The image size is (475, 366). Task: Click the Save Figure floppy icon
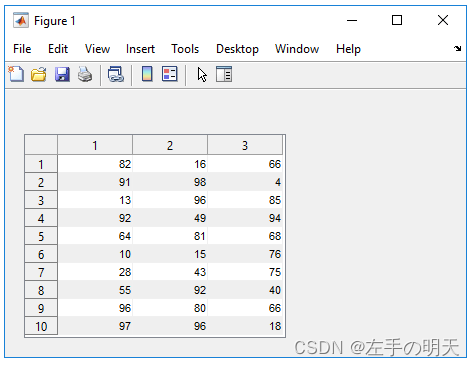pos(62,74)
